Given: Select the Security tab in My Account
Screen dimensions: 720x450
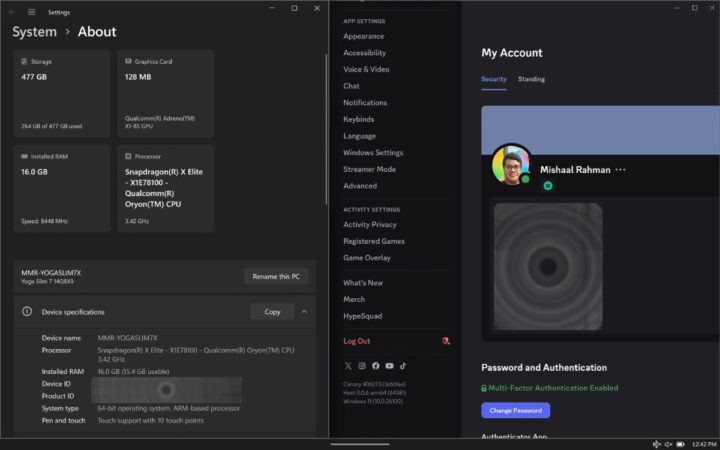Looking at the screenshot, I should click(x=493, y=79).
